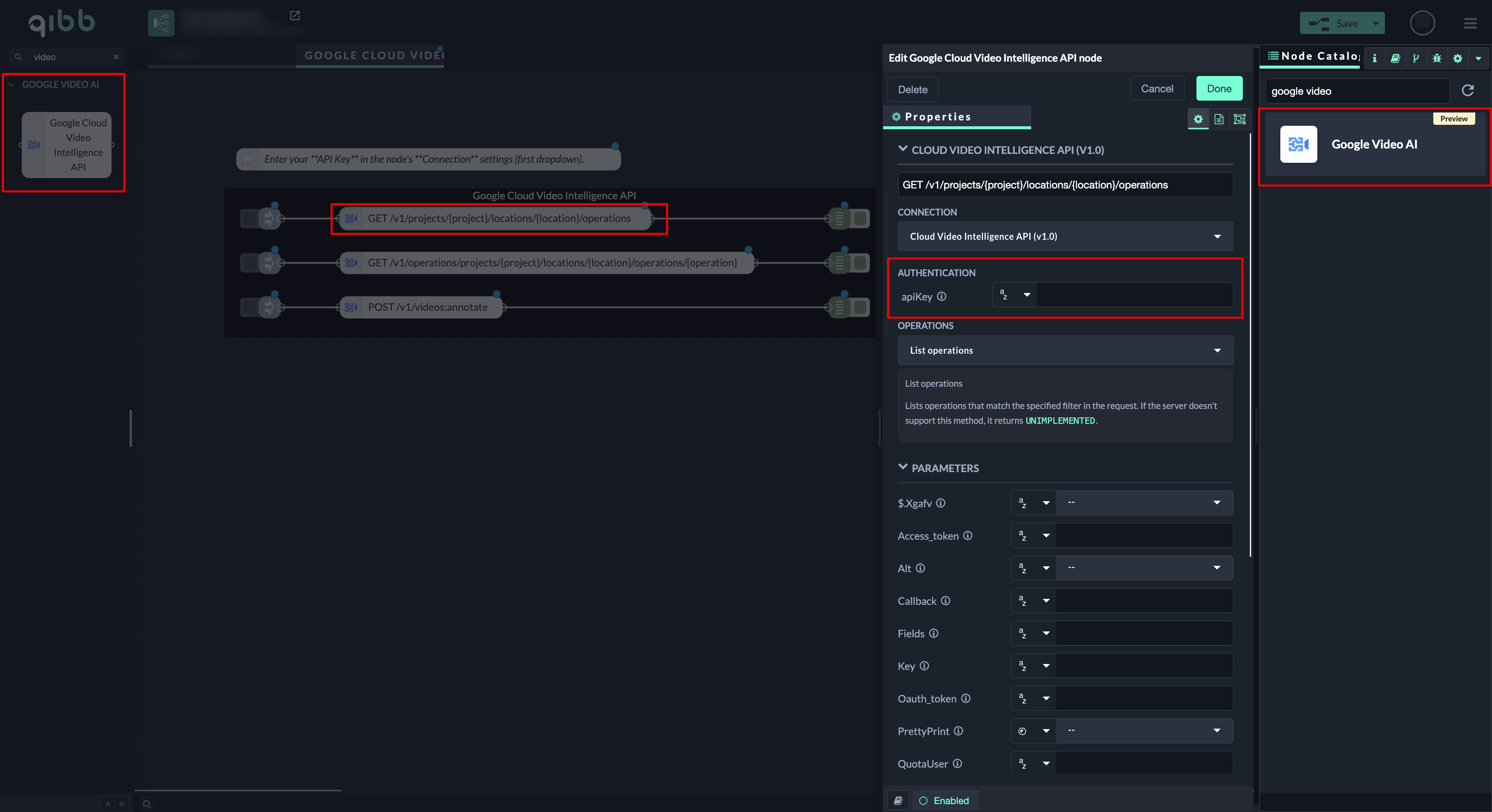
Task: Switch to the Node Catalog tab
Action: (x=1312, y=56)
